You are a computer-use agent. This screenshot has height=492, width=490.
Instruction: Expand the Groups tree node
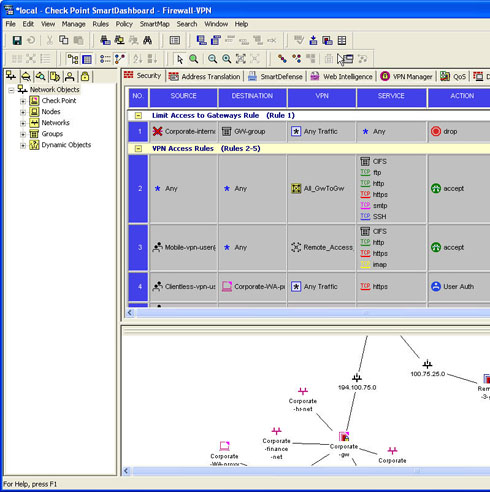[23, 134]
